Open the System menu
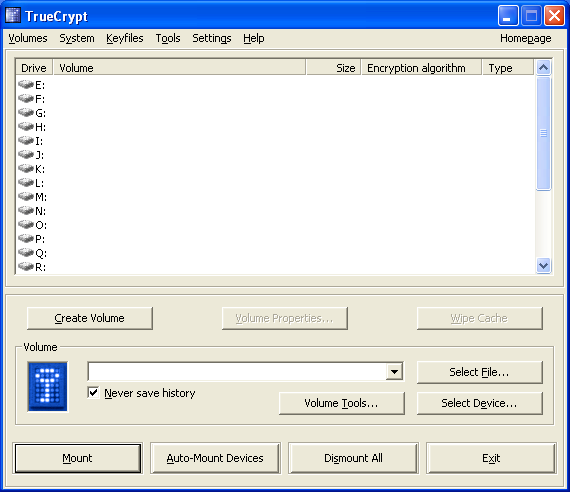 tap(77, 38)
